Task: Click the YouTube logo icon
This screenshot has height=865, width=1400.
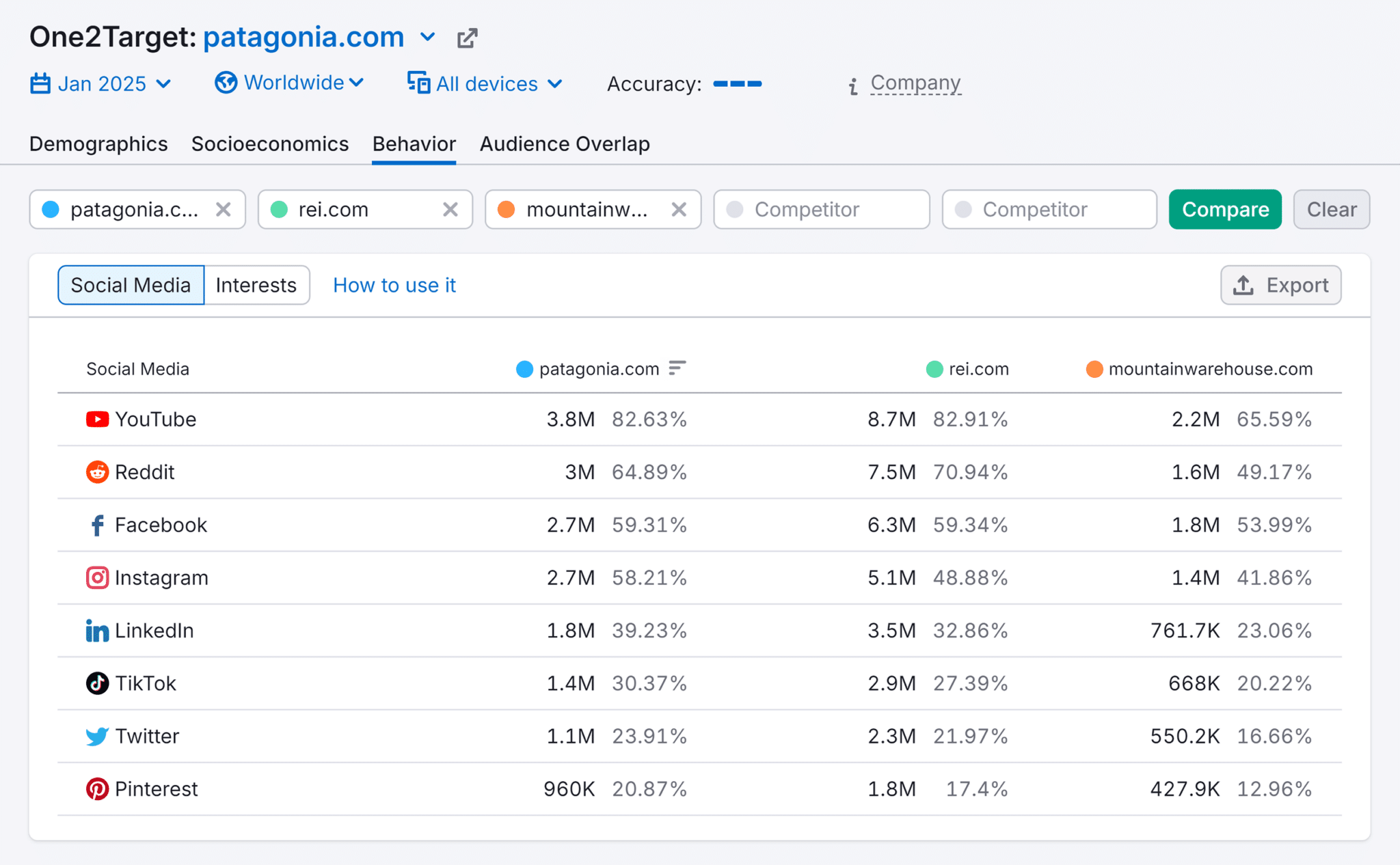Action: coord(97,419)
